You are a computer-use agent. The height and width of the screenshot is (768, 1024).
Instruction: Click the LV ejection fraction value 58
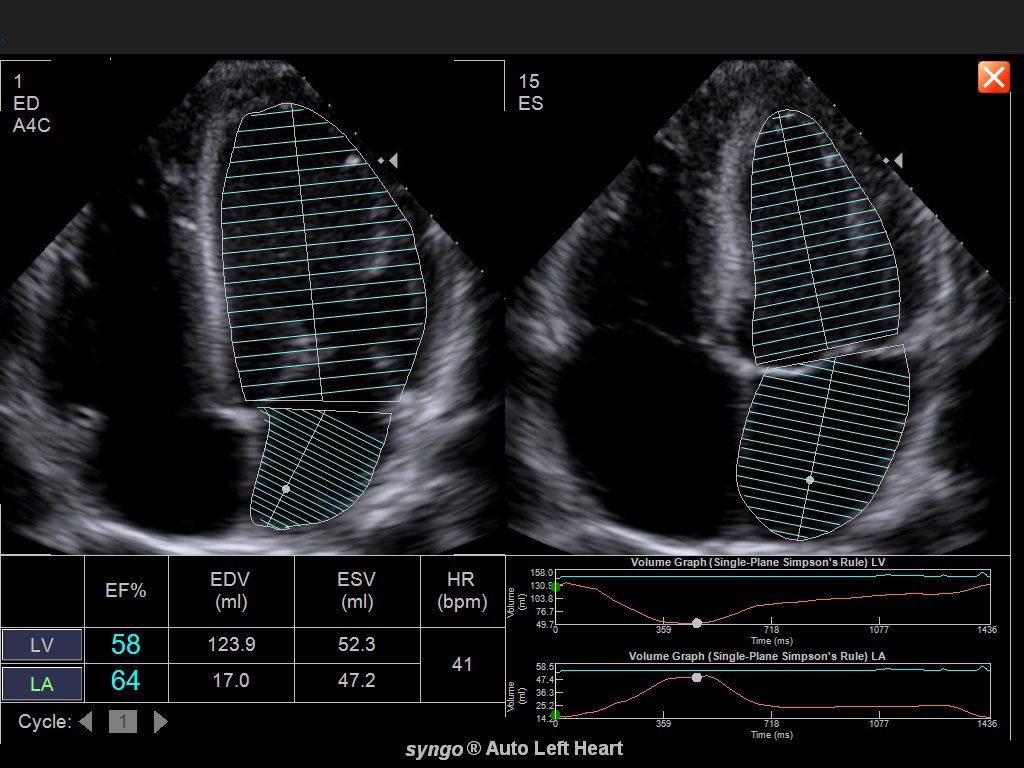coord(126,645)
